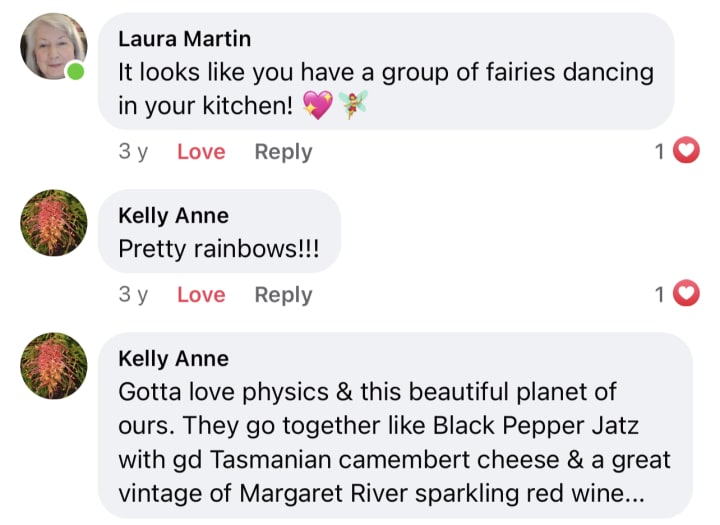View heart reaction icon on Pretty rainbows
The height and width of the screenshot is (525, 720).
pos(686,293)
